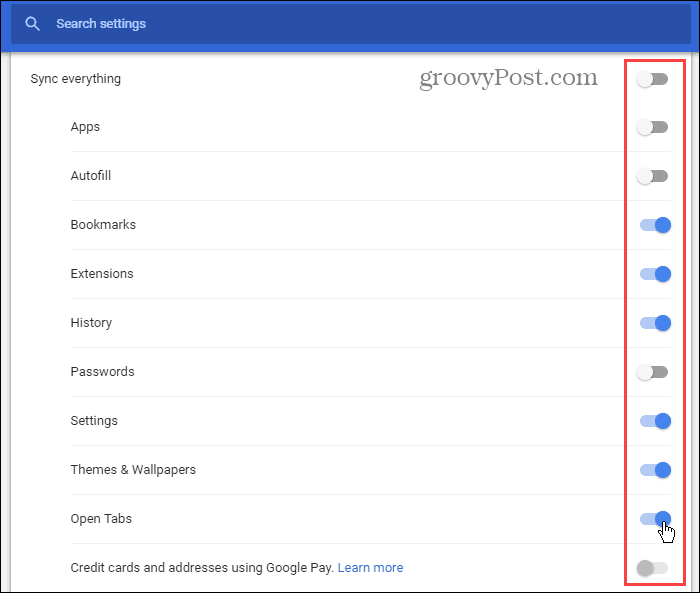The image size is (700, 593).
Task: Disable Themes & Wallpapers sync toggle
Action: [x=655, y=470]
